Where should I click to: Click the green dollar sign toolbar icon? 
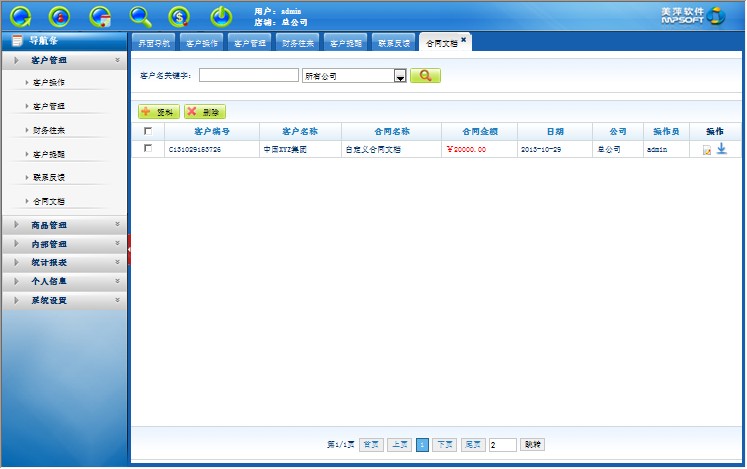(x=180, y=16)
